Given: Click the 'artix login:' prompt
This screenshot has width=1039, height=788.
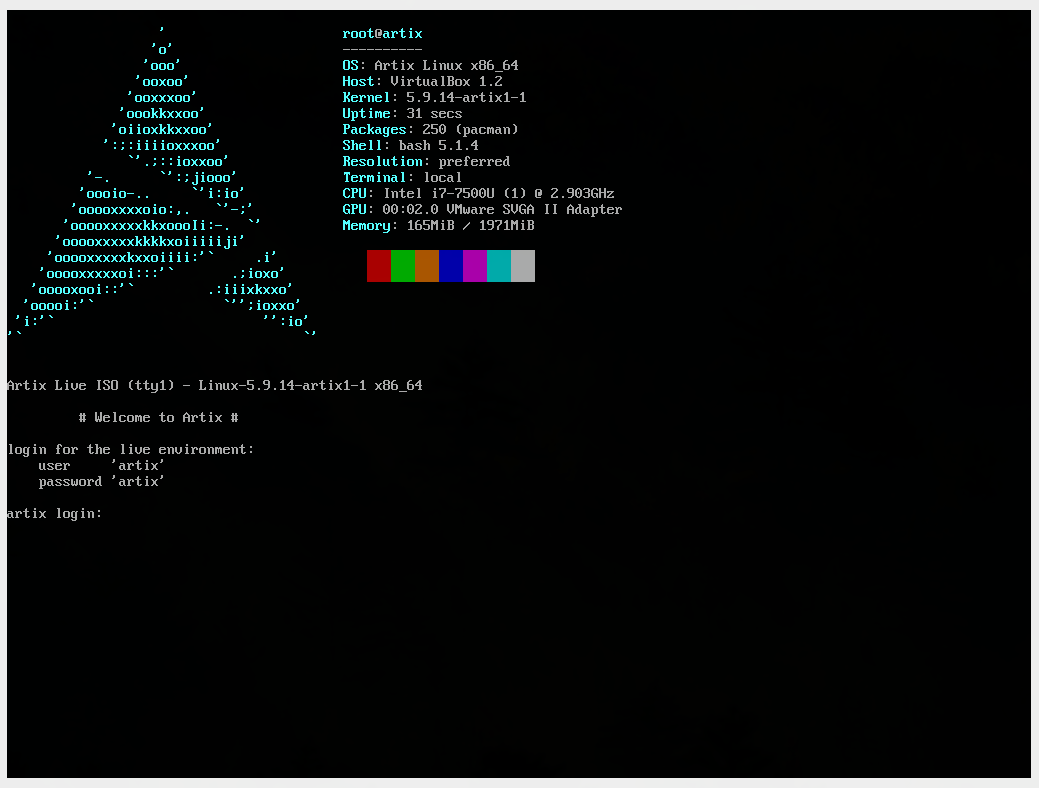Looking at the screenshot, I should click(x=54, y=514).
